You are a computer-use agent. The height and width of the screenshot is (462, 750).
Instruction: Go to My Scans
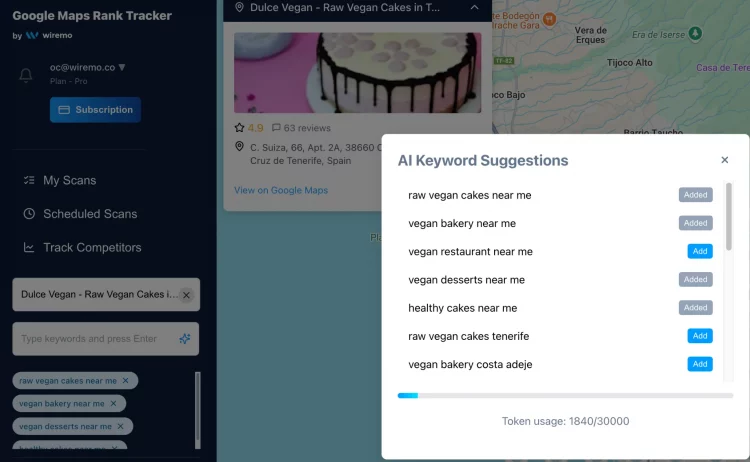[69, 180]
